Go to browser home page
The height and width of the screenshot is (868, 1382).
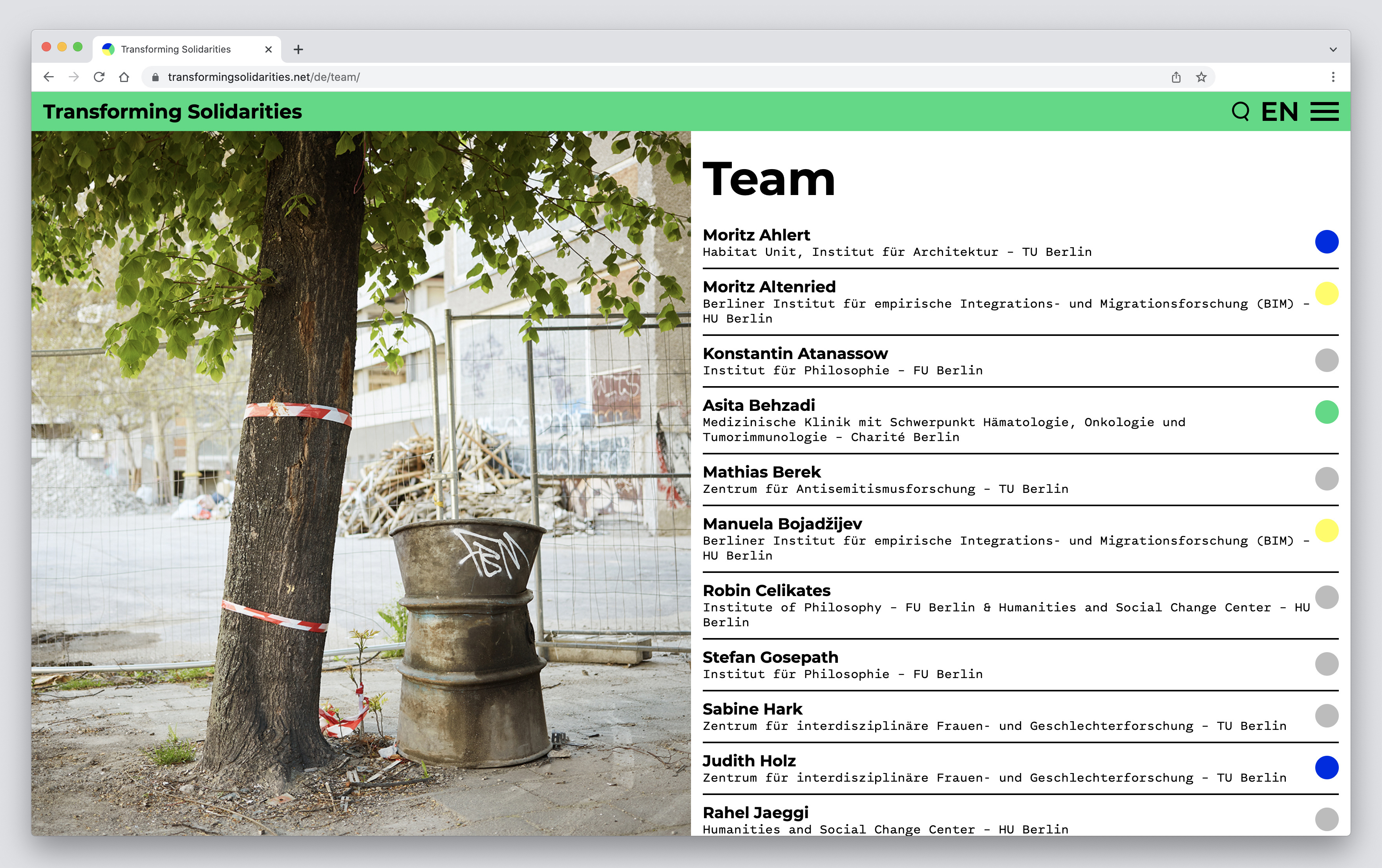(x=124, y=77)
